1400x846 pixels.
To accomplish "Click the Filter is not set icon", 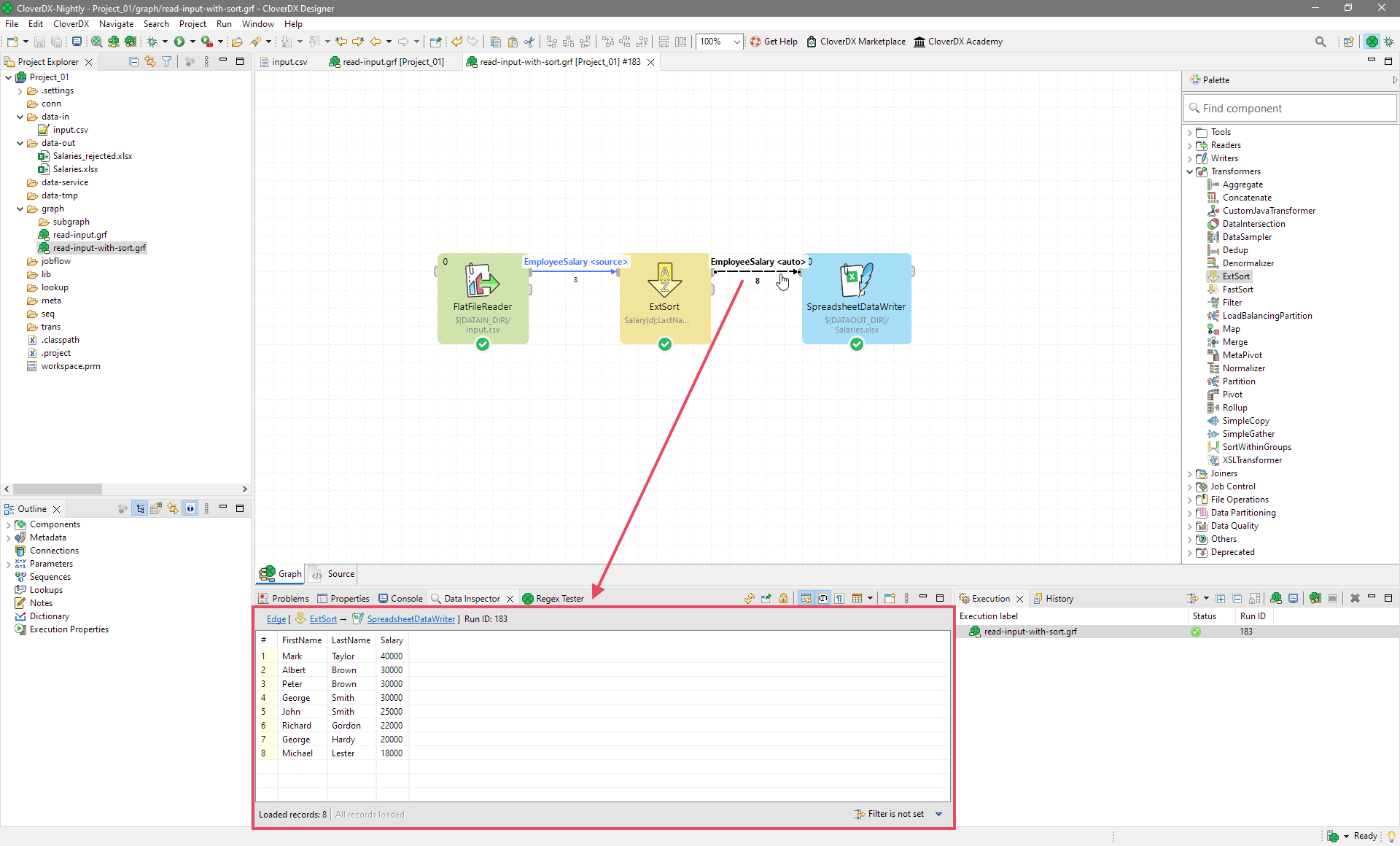I will tap(858, 814).
